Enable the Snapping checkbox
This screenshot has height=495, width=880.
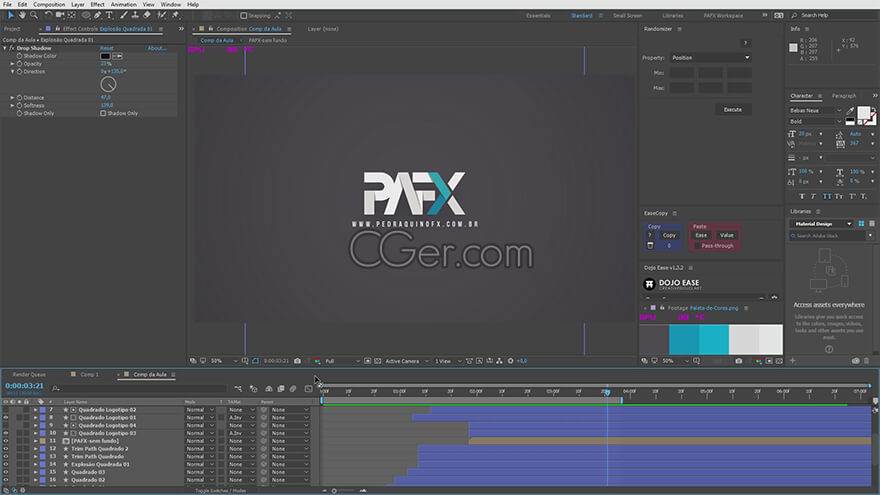click(244, 16)
